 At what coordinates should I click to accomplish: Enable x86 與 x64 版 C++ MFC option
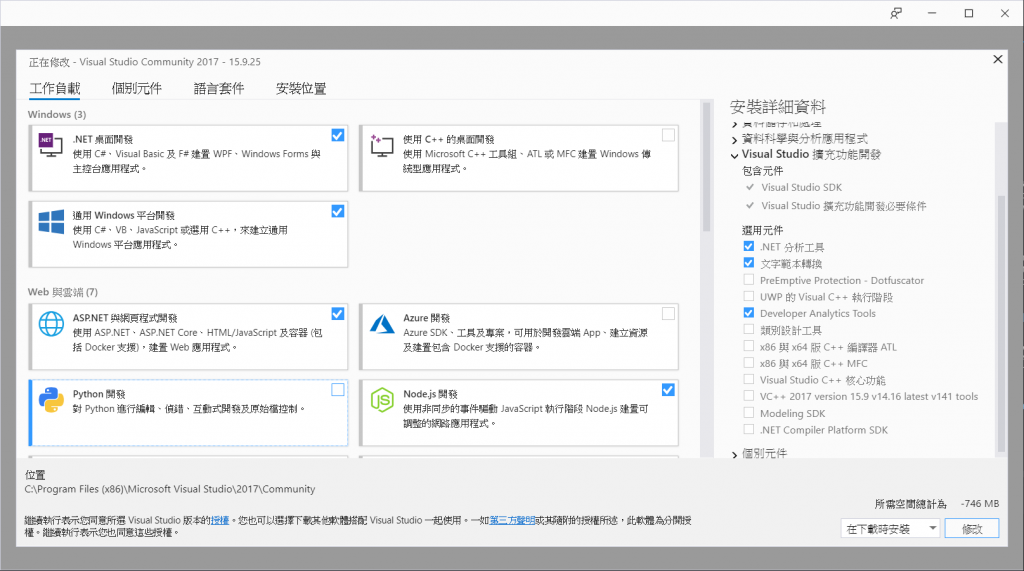click(748, 363)
